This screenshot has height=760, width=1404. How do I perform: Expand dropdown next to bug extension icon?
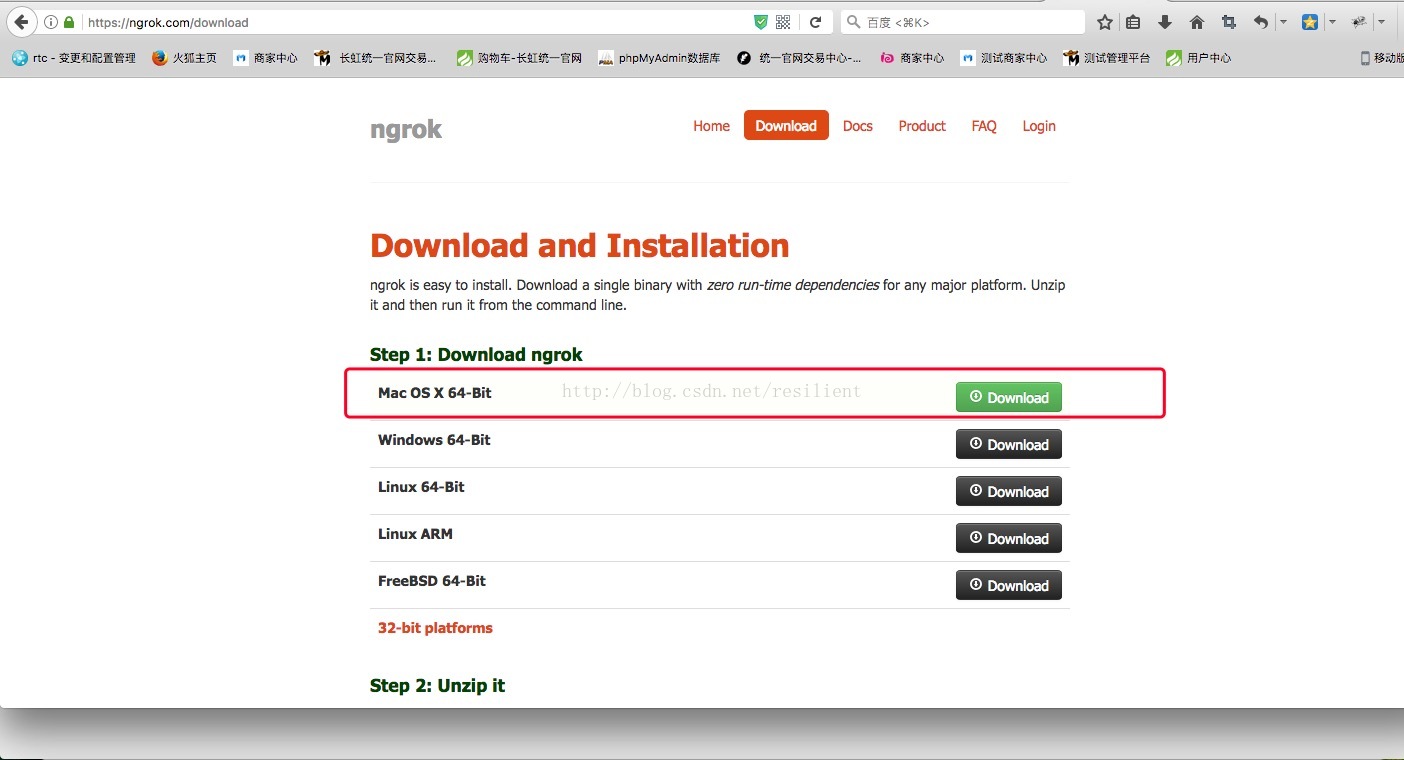point(1381,22)
